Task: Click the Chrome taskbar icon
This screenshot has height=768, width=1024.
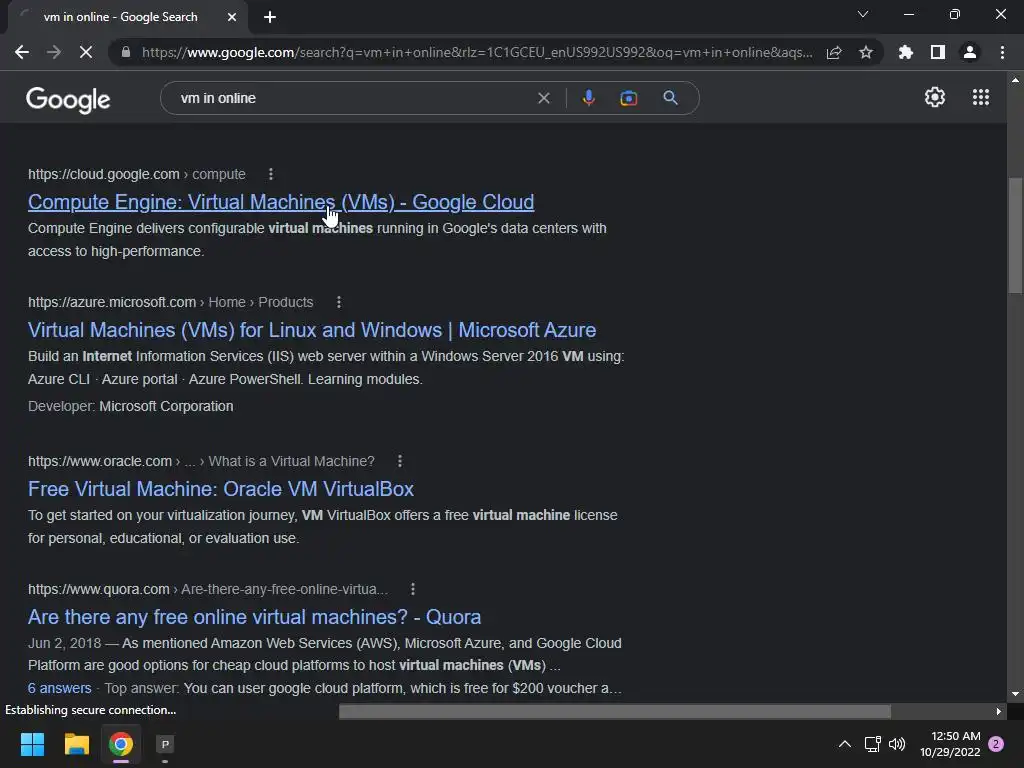Action: [121, 744]
